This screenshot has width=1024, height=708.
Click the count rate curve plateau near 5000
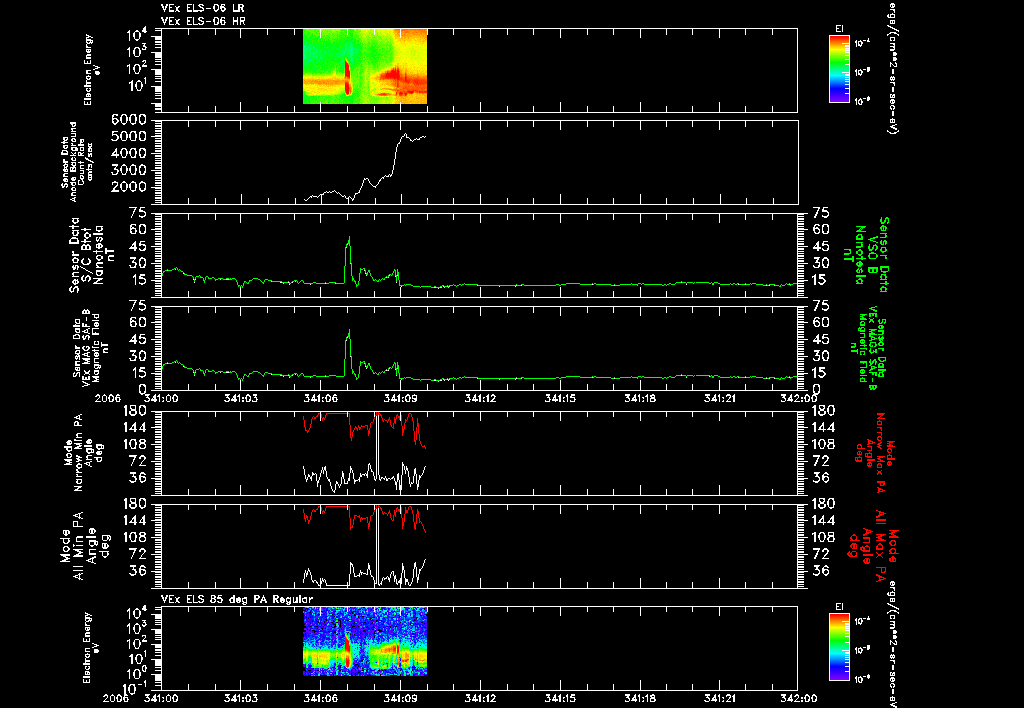coord(414,137)
